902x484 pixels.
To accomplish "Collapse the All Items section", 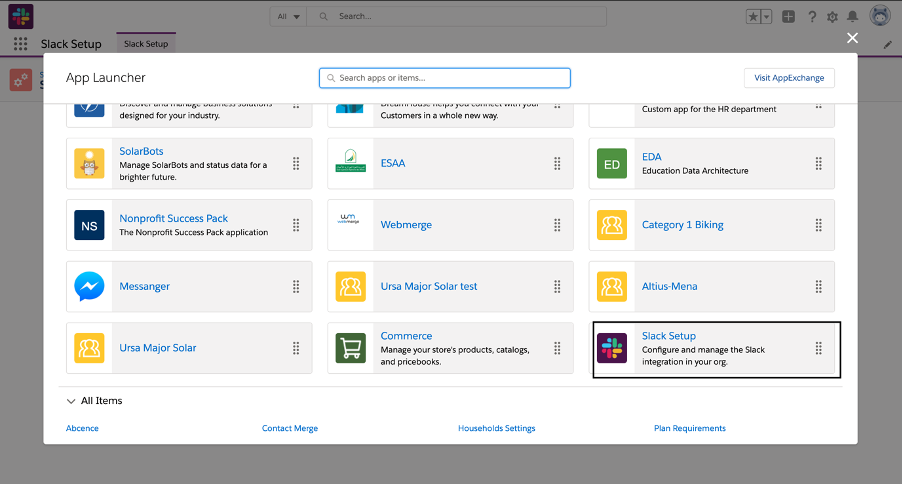I will point(71,401).
